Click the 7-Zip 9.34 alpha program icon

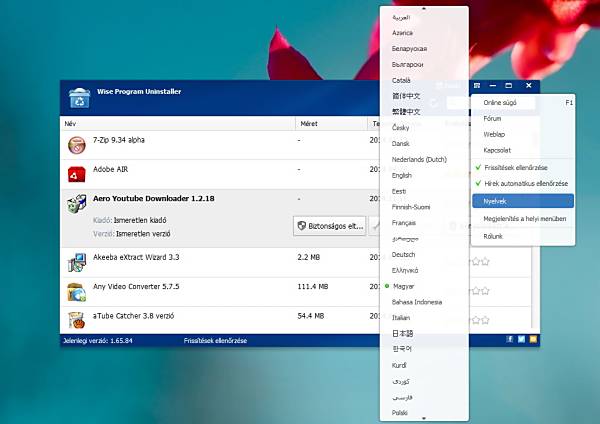coord(77,145)
